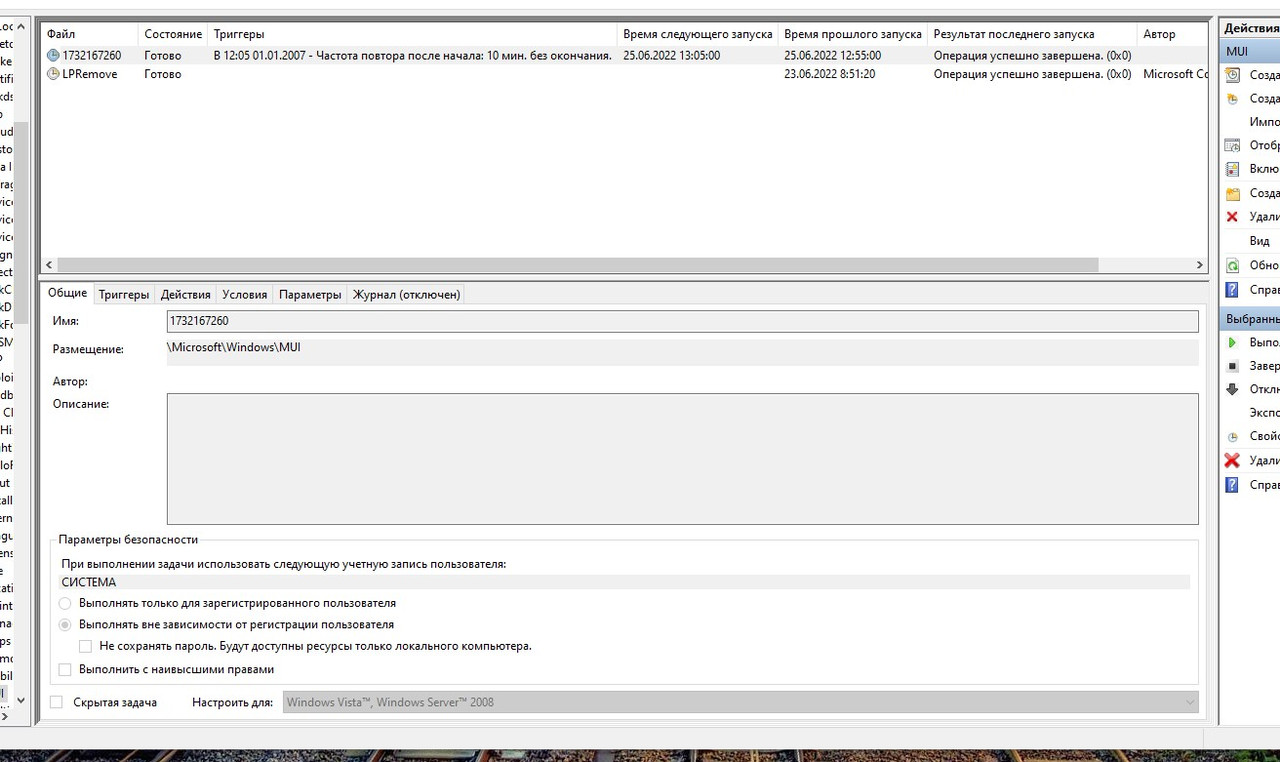Click the 'Microsoft Co…' author cell of LPRemove
Image resolution: width=1280 pixels, height=762 pixels.
pos(1175,74)
